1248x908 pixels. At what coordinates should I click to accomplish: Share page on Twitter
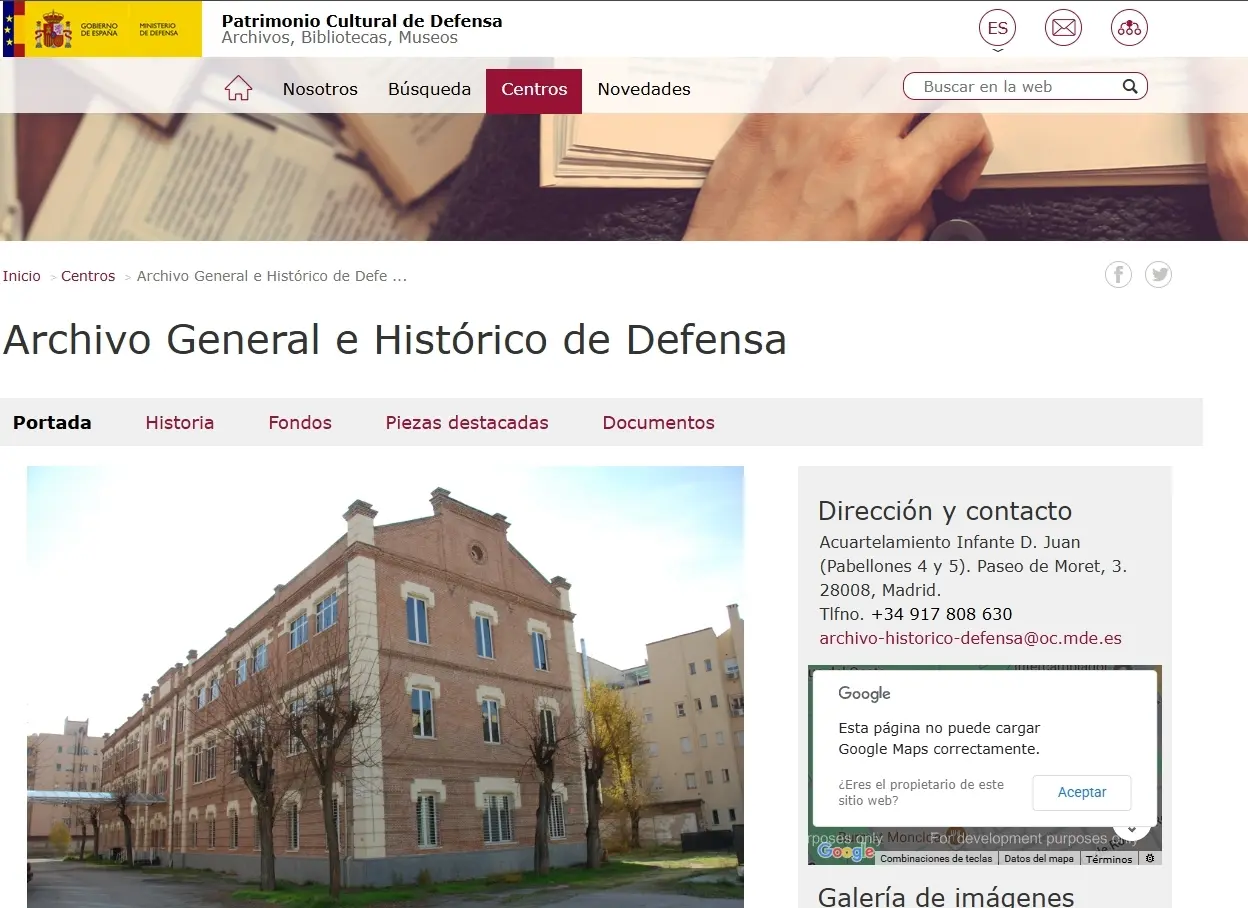pyautogui.click(x=1158, y=274)
